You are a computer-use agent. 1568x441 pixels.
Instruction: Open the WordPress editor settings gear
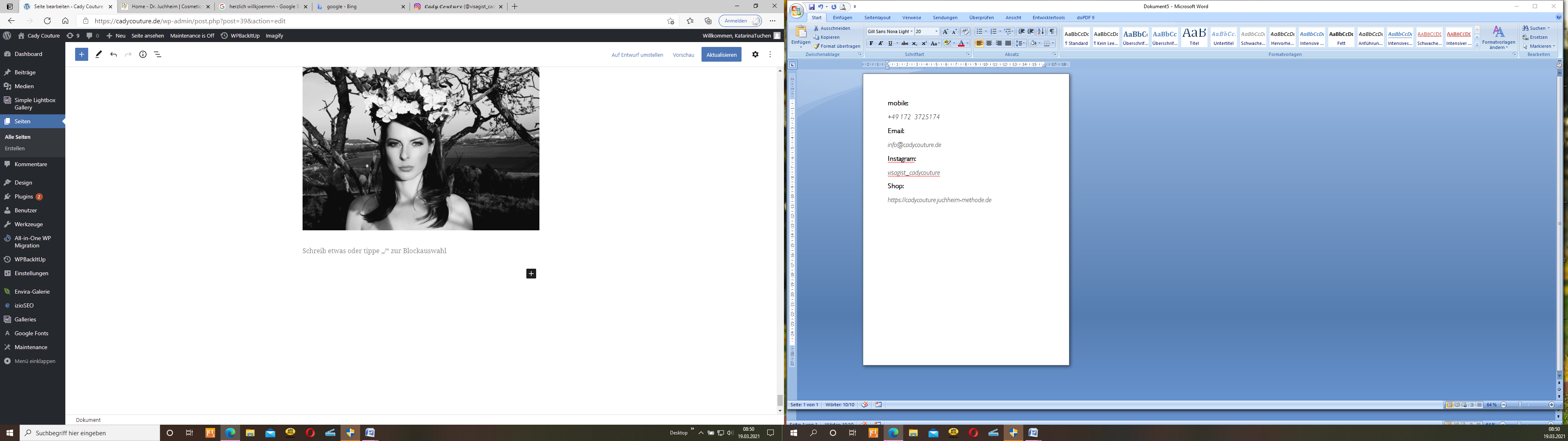[755, 54]
